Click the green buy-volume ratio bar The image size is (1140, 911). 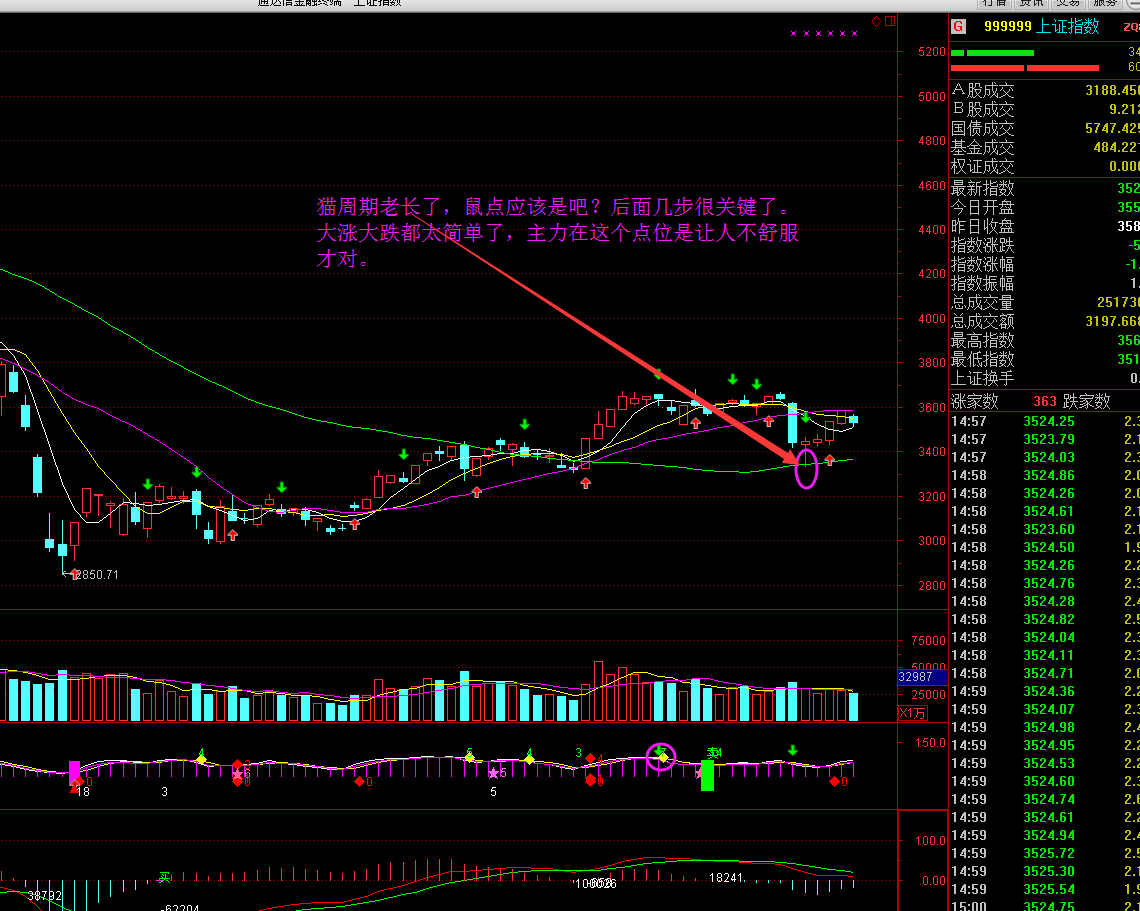coord(998,52)
